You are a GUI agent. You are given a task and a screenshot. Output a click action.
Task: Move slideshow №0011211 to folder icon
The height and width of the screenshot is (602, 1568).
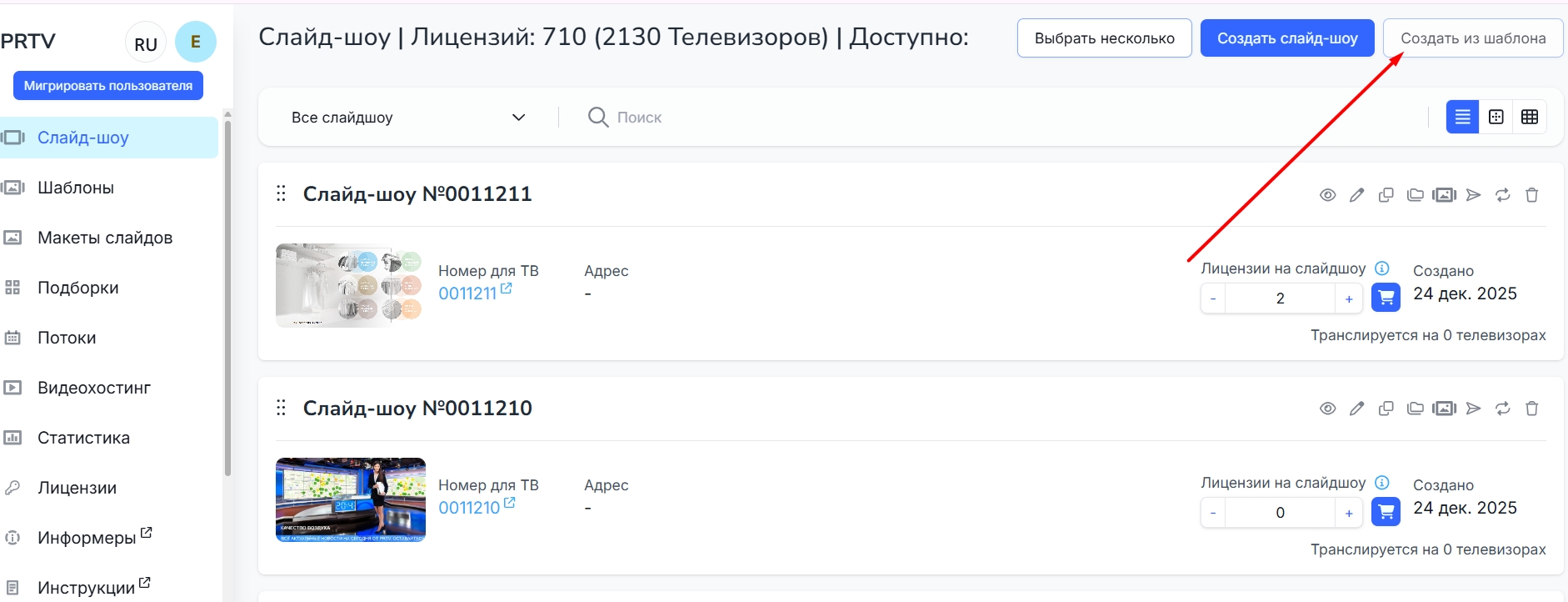(x=1415, y=195)
